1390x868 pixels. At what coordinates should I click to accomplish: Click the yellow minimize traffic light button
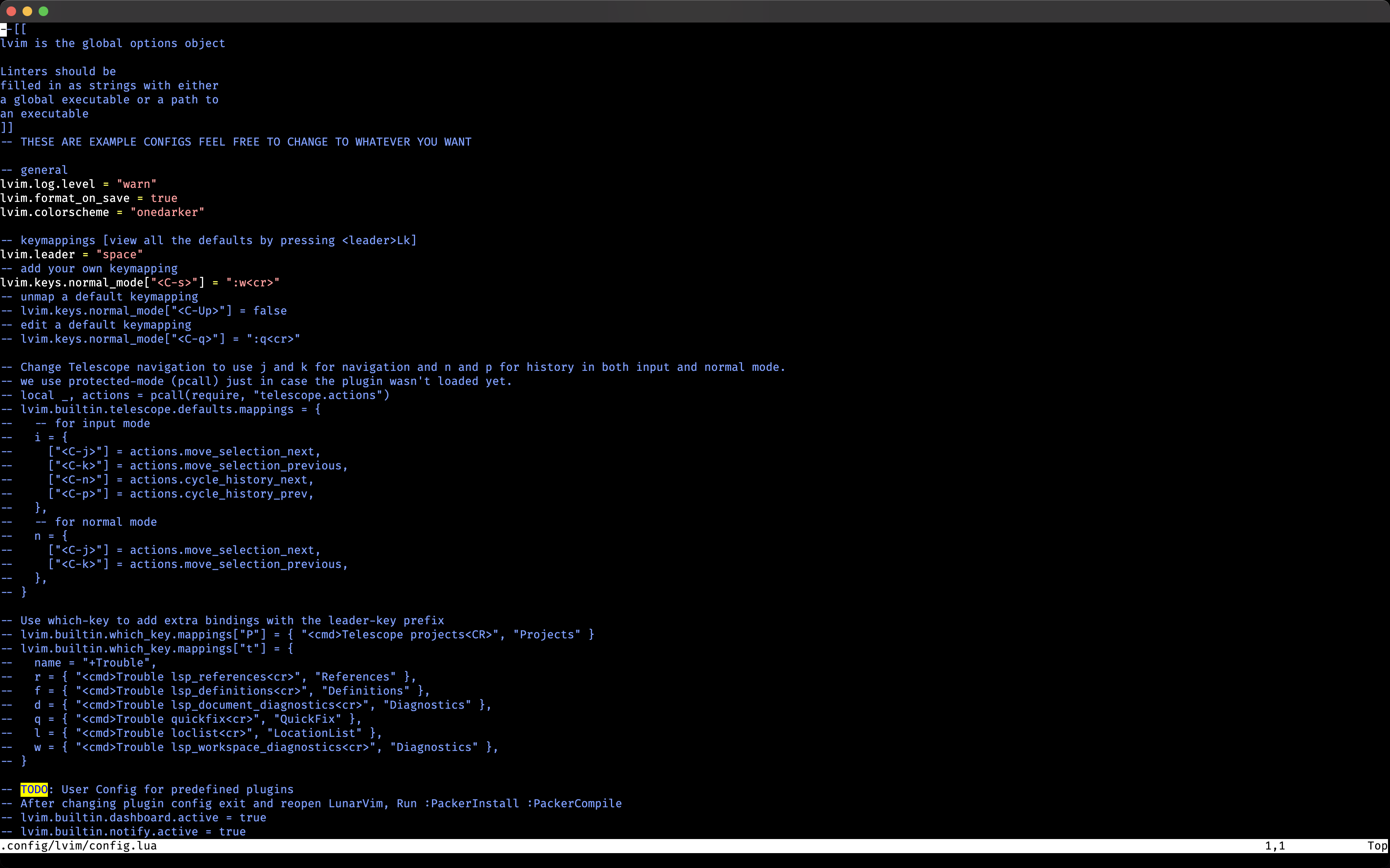(x=27, y=11)
